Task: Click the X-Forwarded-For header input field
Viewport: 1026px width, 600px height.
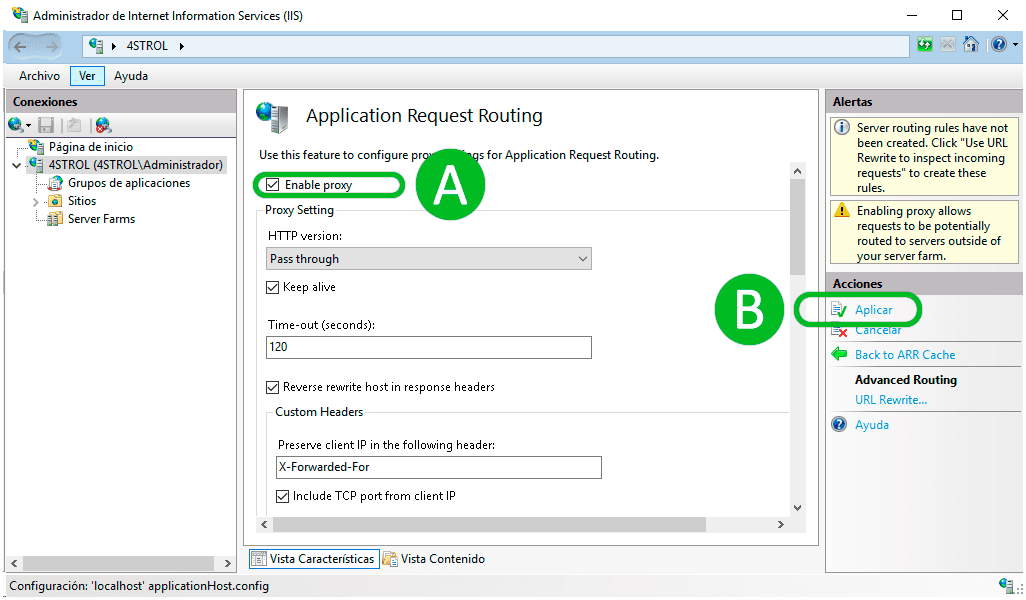Action: point(438,467)
